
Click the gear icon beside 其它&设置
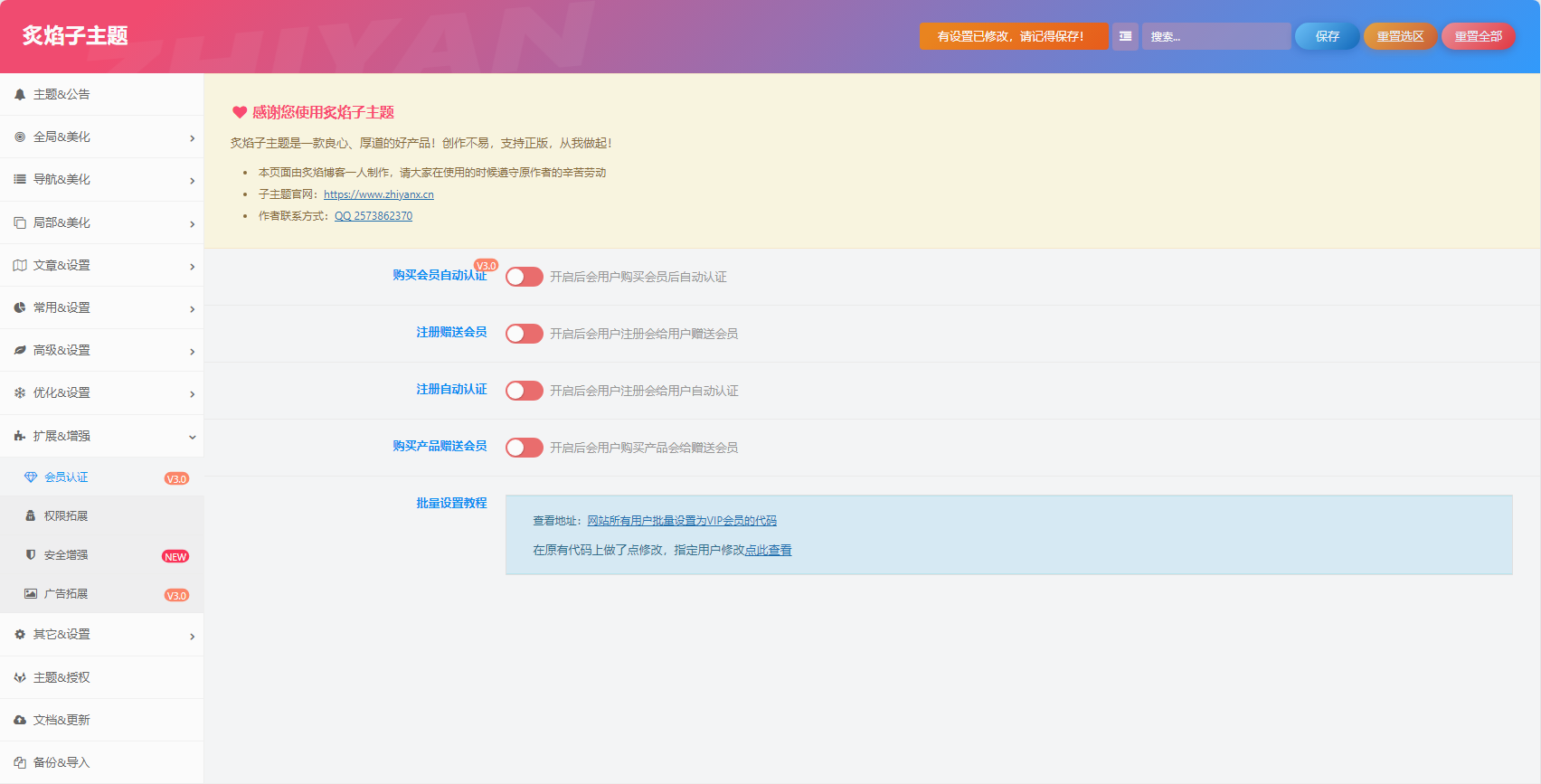click(20, 635)
